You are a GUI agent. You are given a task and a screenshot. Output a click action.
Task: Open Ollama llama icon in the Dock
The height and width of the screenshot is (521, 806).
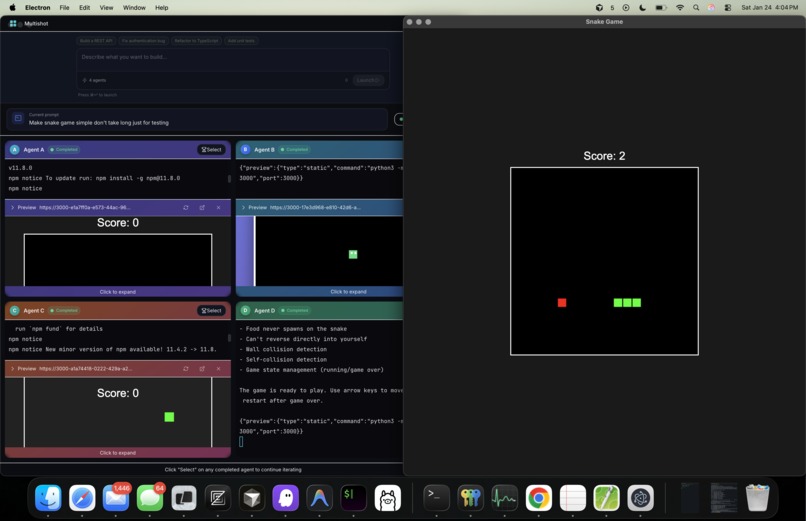click(x=387, y=498)
